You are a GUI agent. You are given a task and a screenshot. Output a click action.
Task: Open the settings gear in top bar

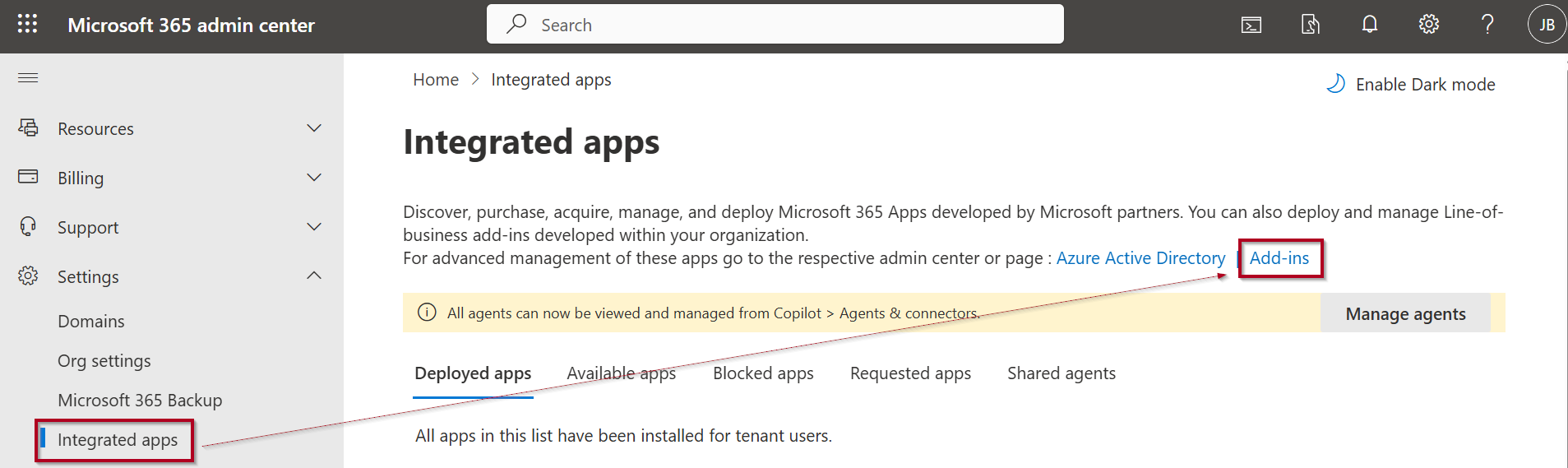pyautogui.click(x=1428, y=24)
